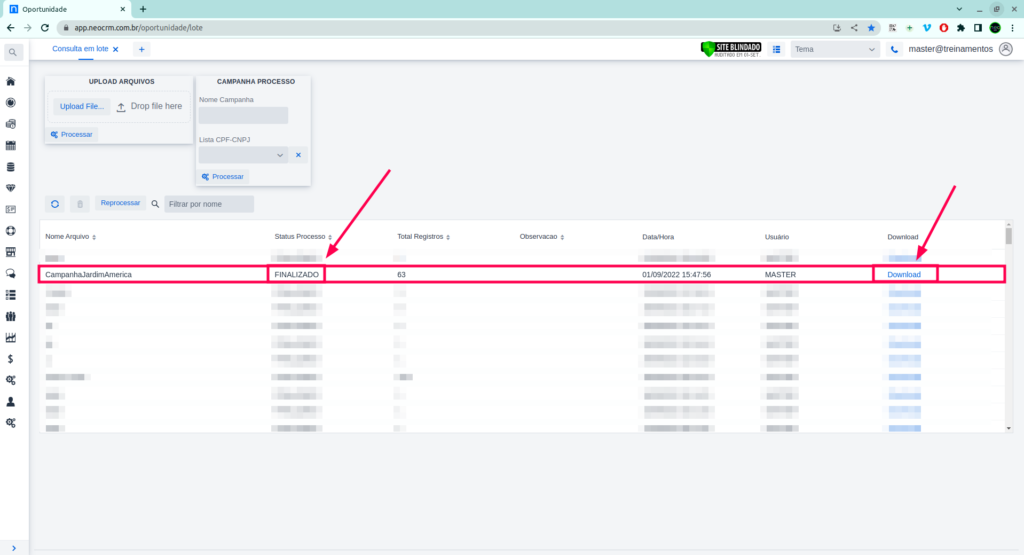The image size is (1024, 555).
Task: Open the dollar sign sidebar icon
Action: click(x=11, y=358)
